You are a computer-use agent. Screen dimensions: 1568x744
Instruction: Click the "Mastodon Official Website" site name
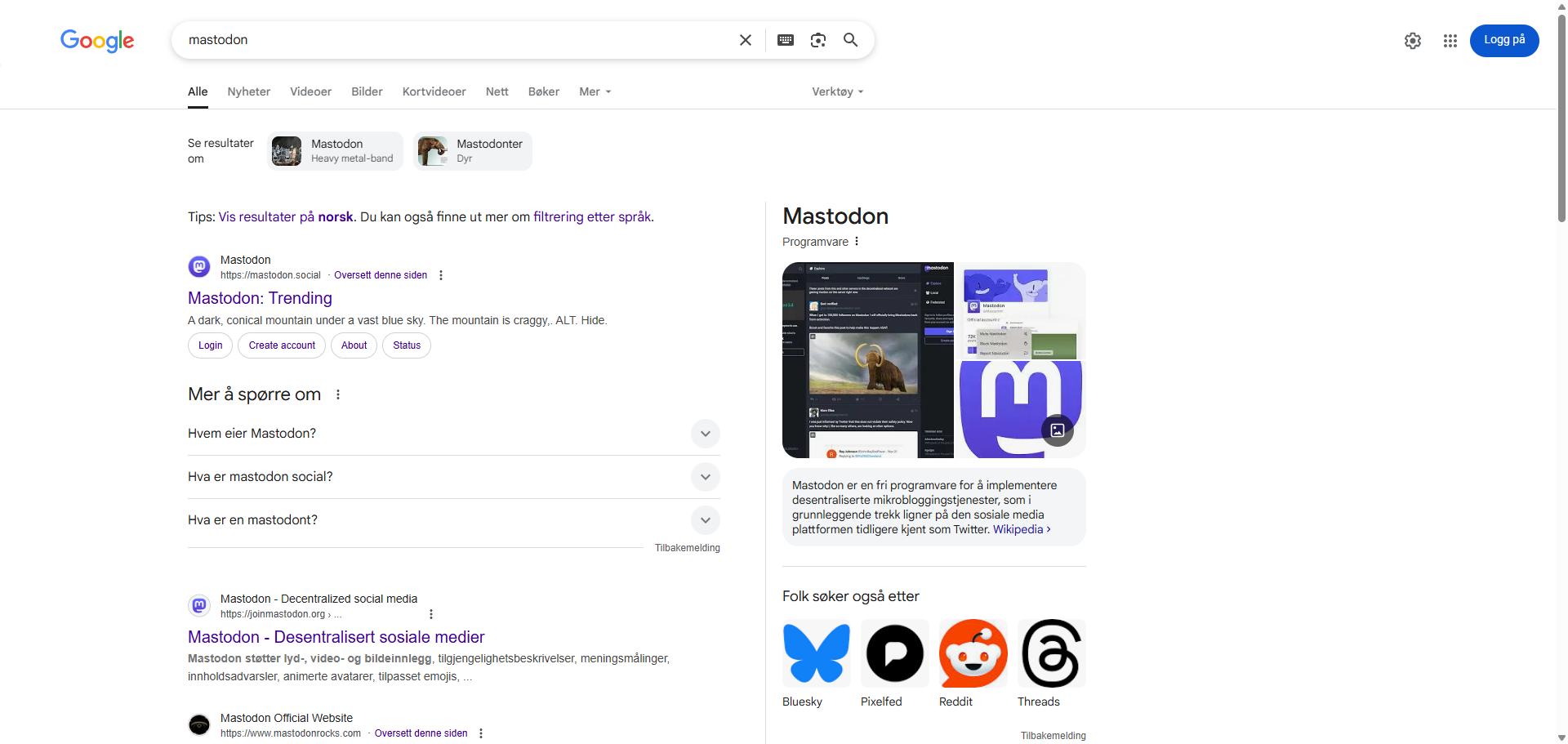[x=287, y=718]
